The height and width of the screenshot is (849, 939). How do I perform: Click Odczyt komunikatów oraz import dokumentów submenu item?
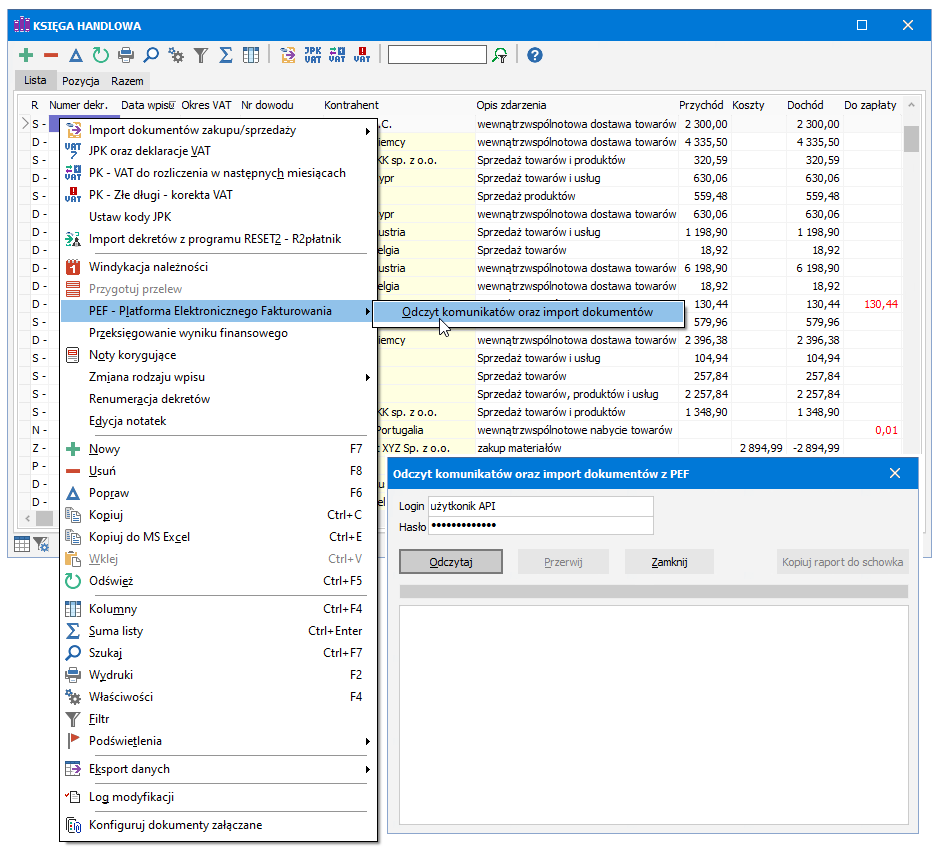click(x=528, y=312)
